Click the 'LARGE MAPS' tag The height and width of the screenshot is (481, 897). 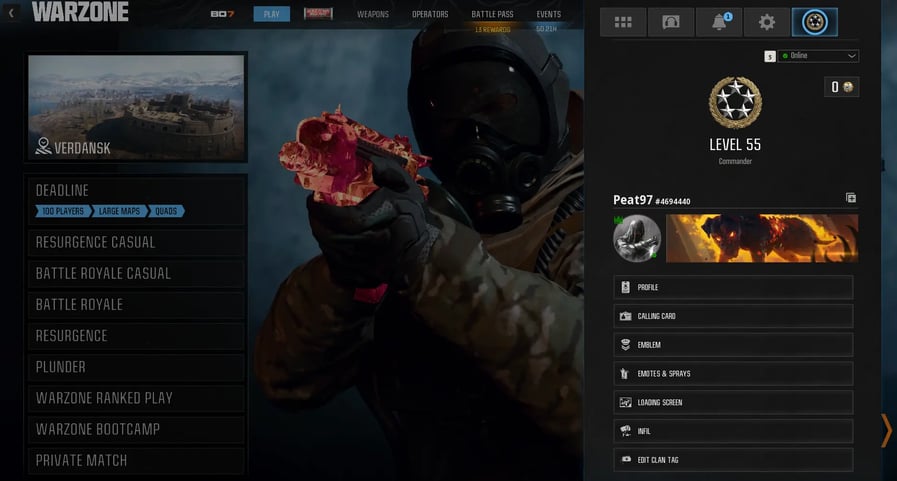(x=119, y=211)
